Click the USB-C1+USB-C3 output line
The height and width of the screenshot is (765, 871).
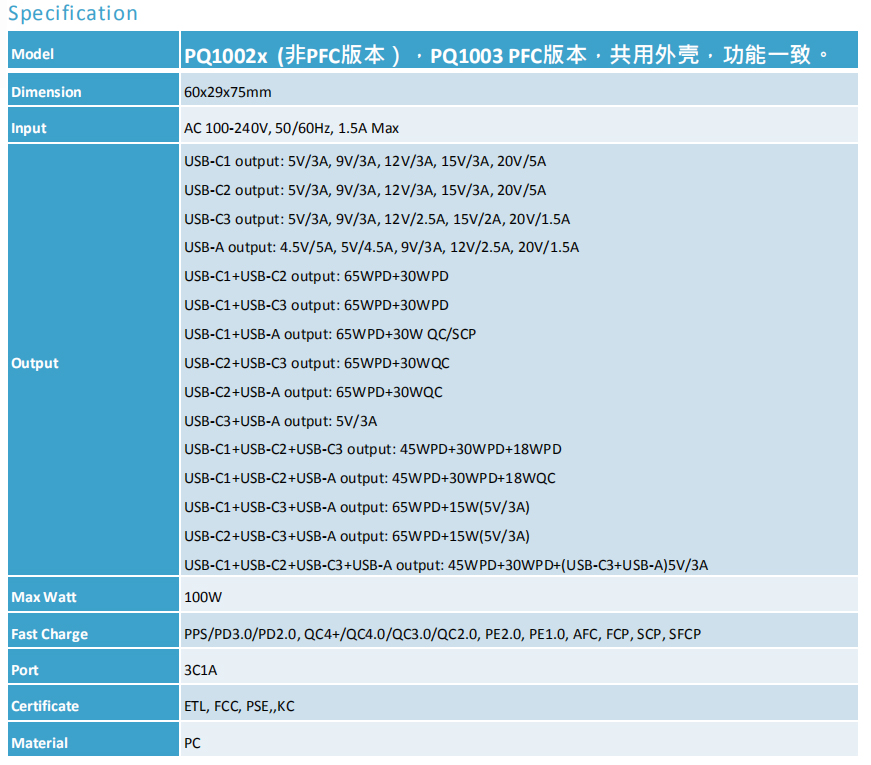point(316,305)
